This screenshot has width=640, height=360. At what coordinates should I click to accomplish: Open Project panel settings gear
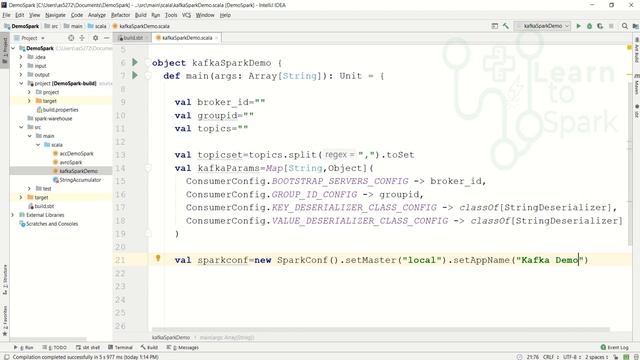point(96,38)
